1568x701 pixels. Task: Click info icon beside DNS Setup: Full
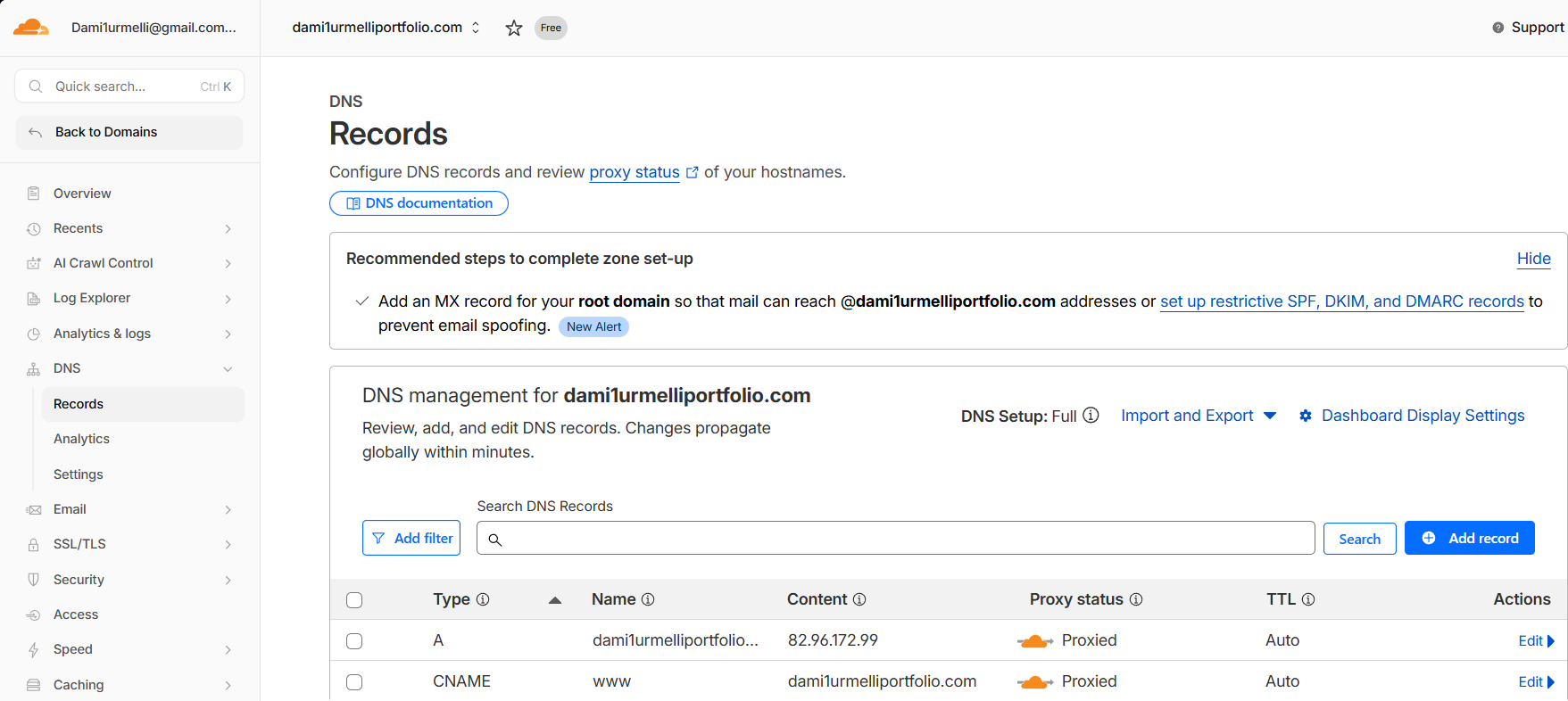point(1091,416)
